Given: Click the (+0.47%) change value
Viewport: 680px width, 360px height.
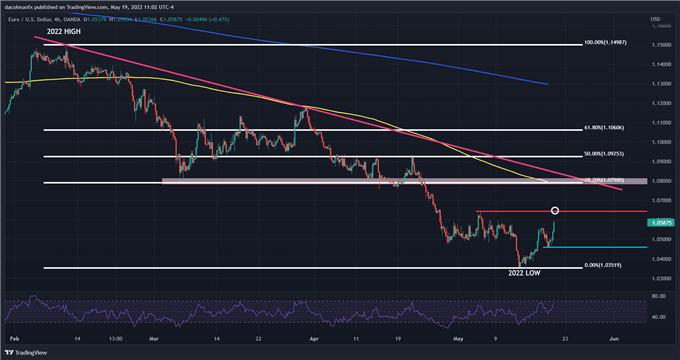Looking at the screenshot, I should [x=220, y=20].
